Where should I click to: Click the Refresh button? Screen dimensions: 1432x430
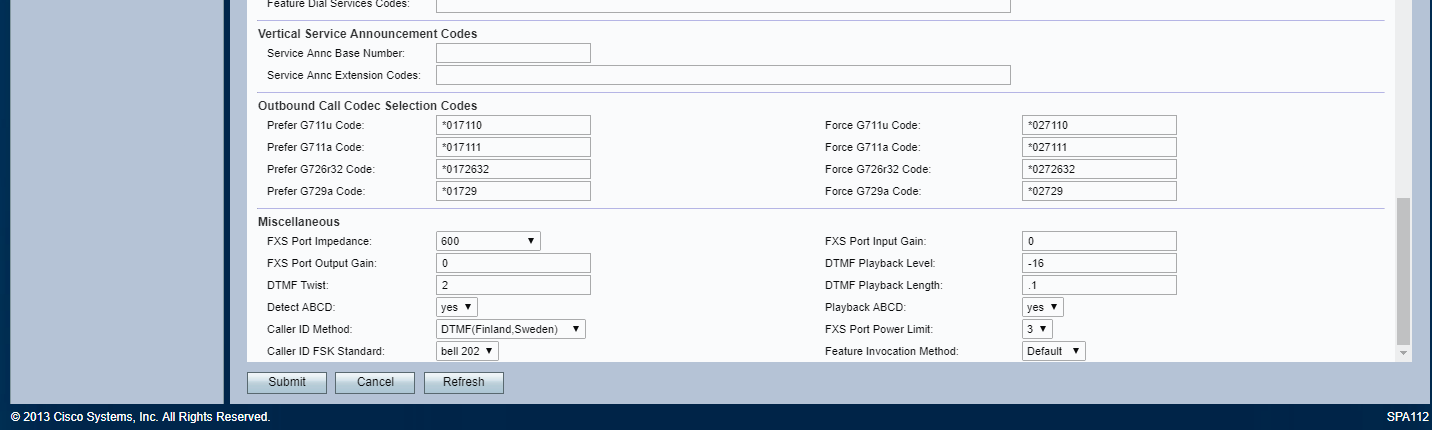pos(464,382)
